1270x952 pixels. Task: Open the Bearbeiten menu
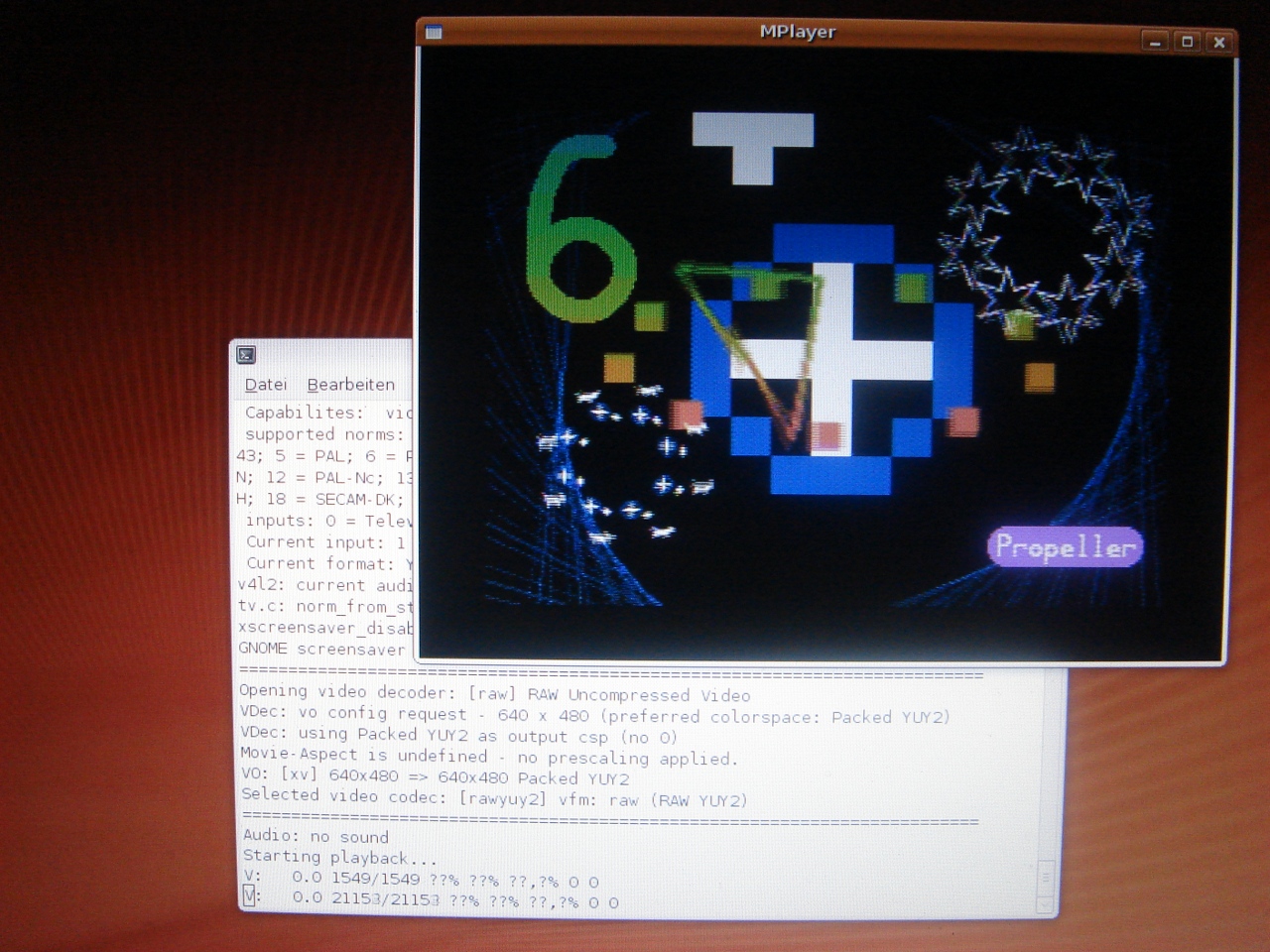pos(350,385)
